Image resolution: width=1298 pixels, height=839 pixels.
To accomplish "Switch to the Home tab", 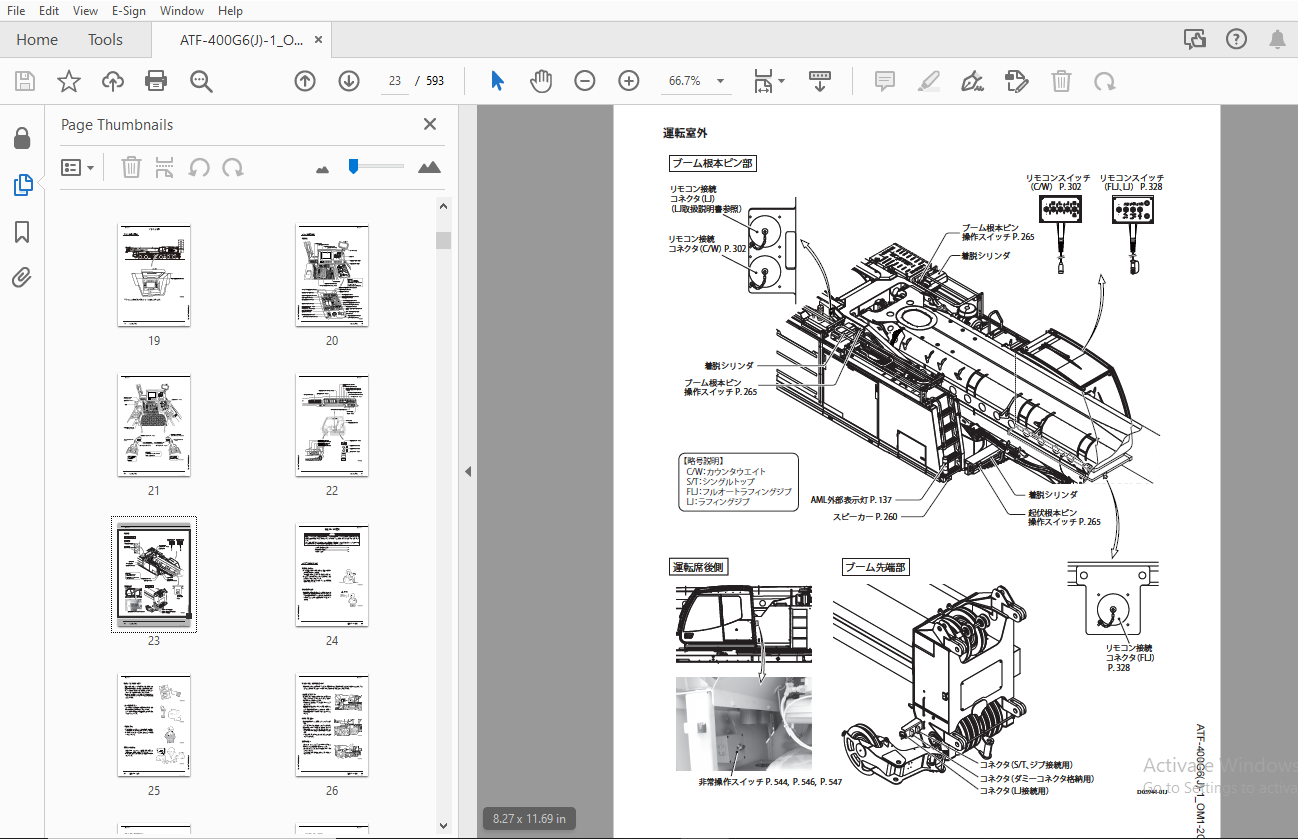I will point(37,40).
